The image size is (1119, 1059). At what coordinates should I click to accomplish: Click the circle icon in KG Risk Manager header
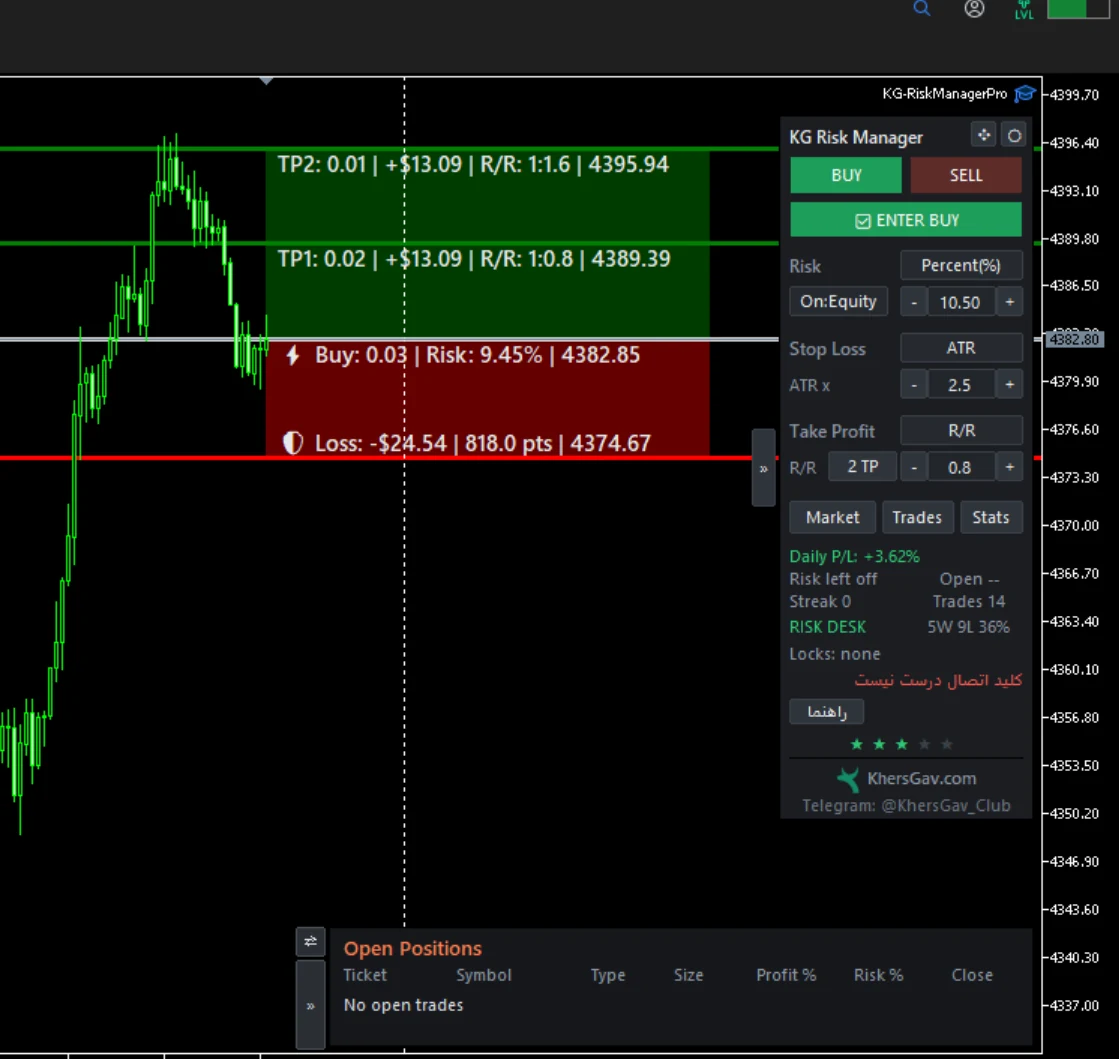click(1014, 135)
